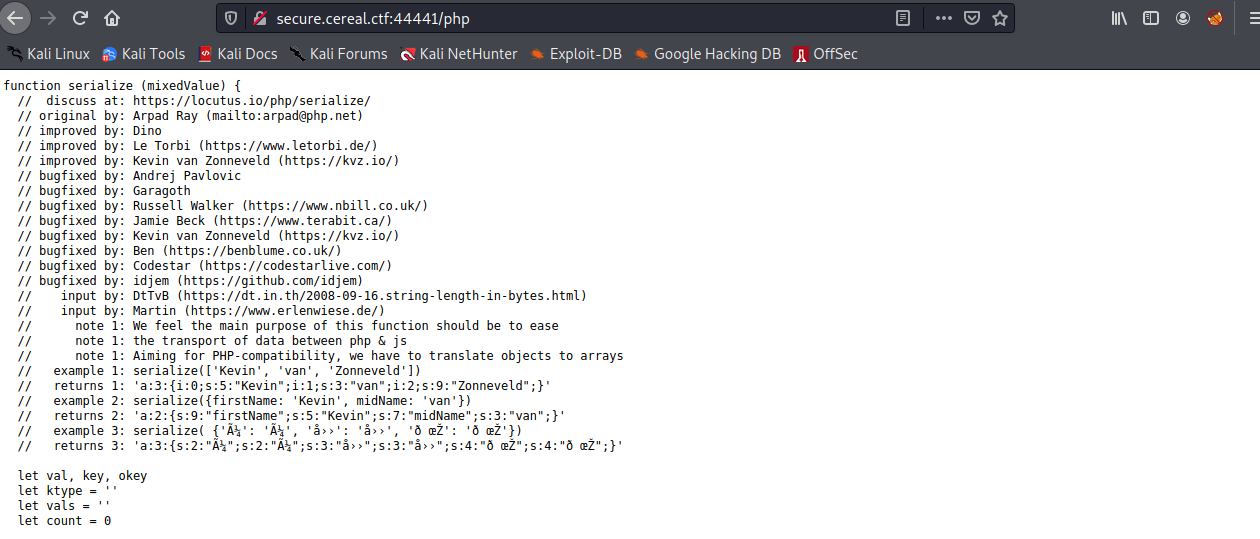Image resolution: width=1260 pixels, height=539 pixels.
Task: Go back to the previous page
Action: (15, 18)
